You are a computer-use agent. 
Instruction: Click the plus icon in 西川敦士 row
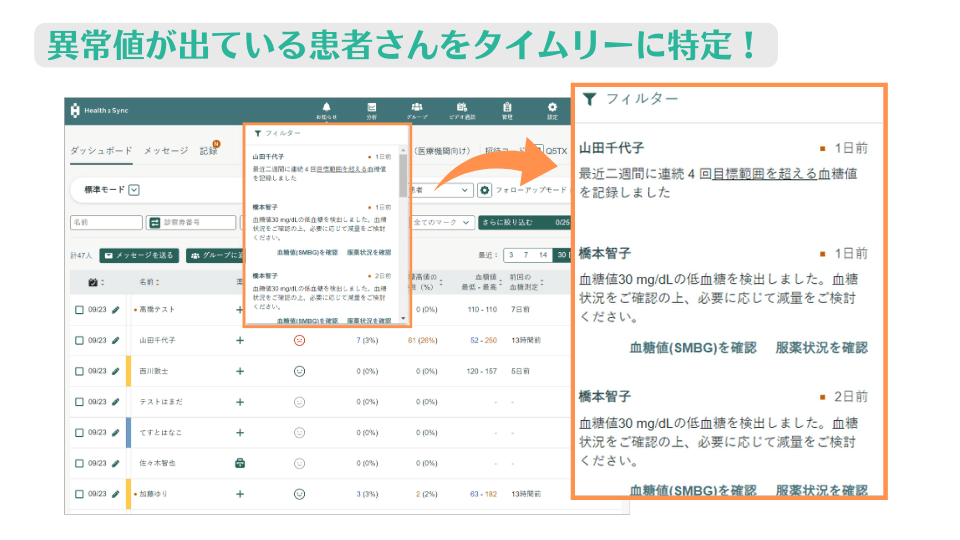click(240, 371)
